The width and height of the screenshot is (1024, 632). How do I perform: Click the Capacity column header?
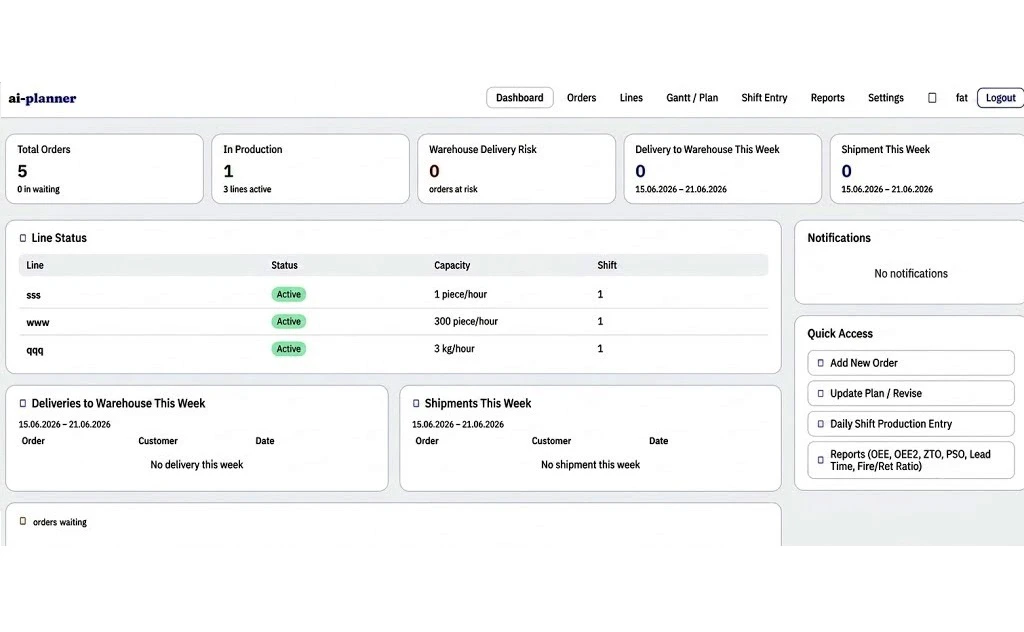point(452,265)
